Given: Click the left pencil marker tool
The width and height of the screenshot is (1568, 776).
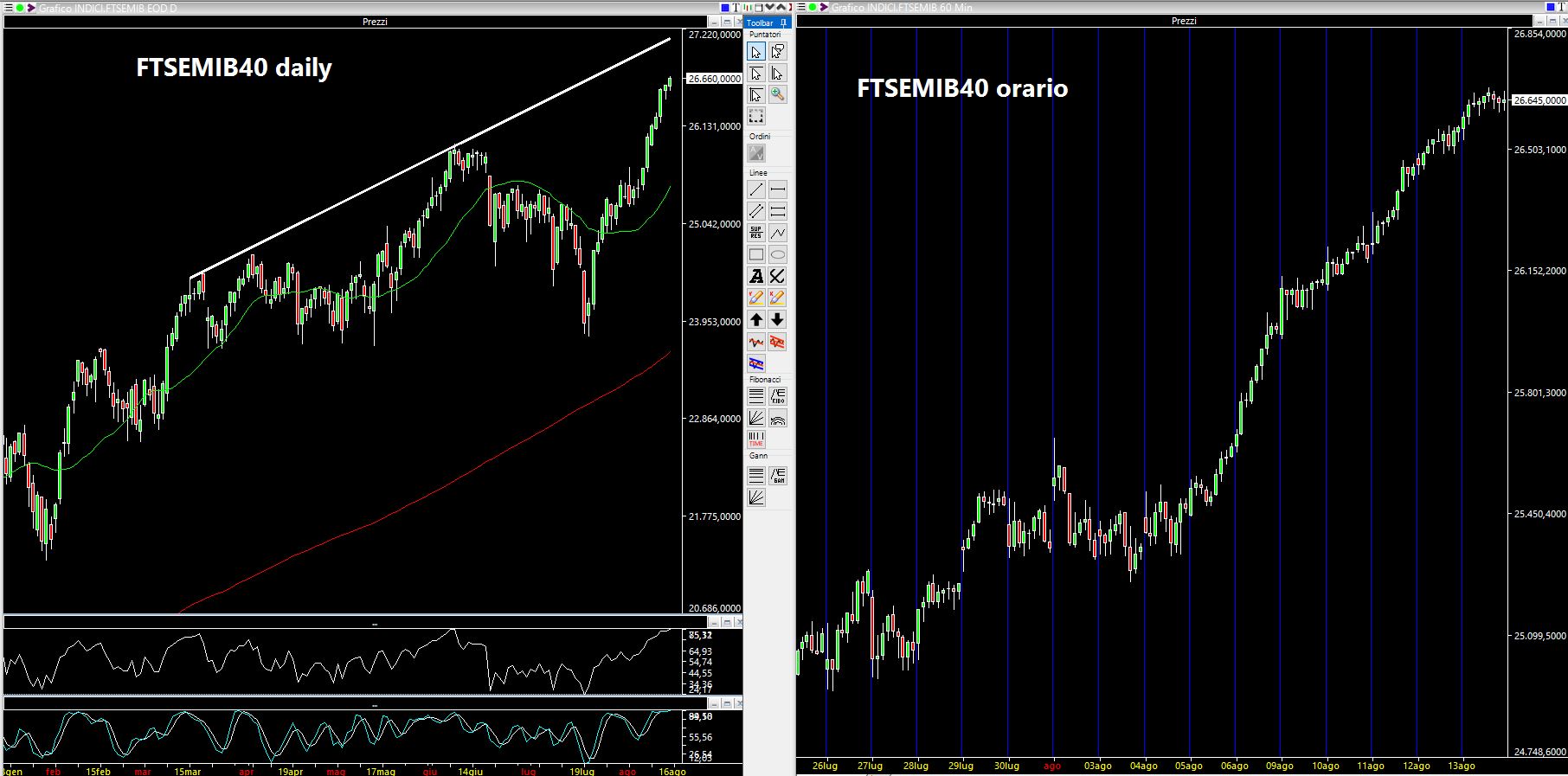Looking at the screenshot, I should point(756,298).
